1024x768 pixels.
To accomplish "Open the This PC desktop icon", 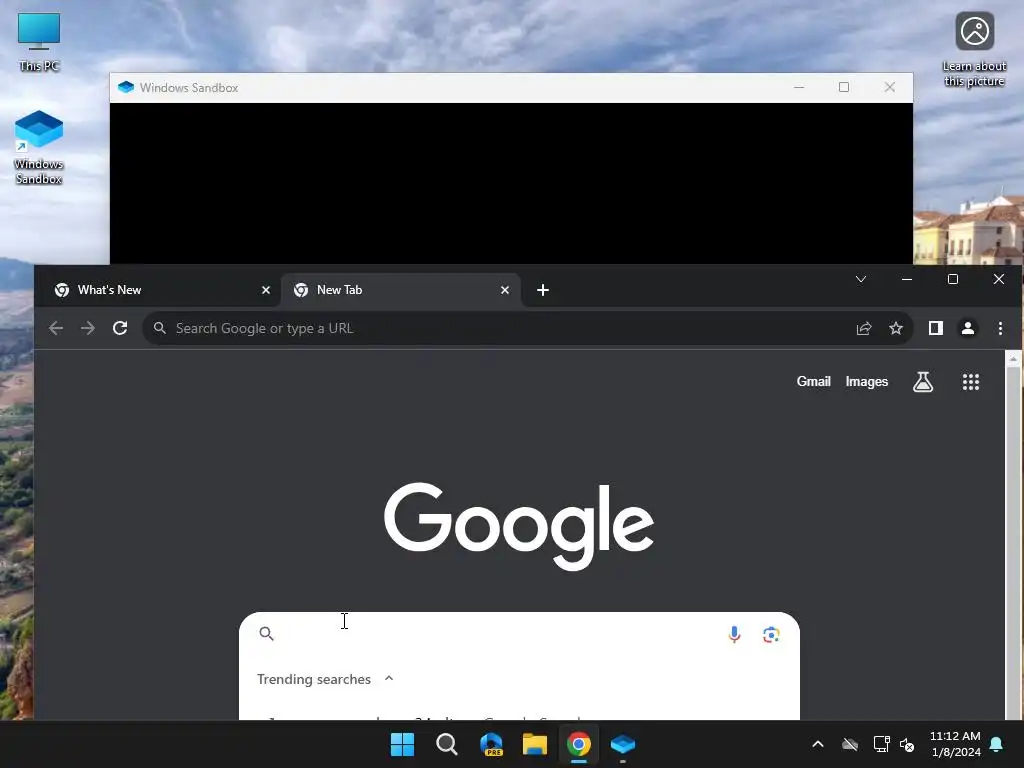I will tap(39, 41).
